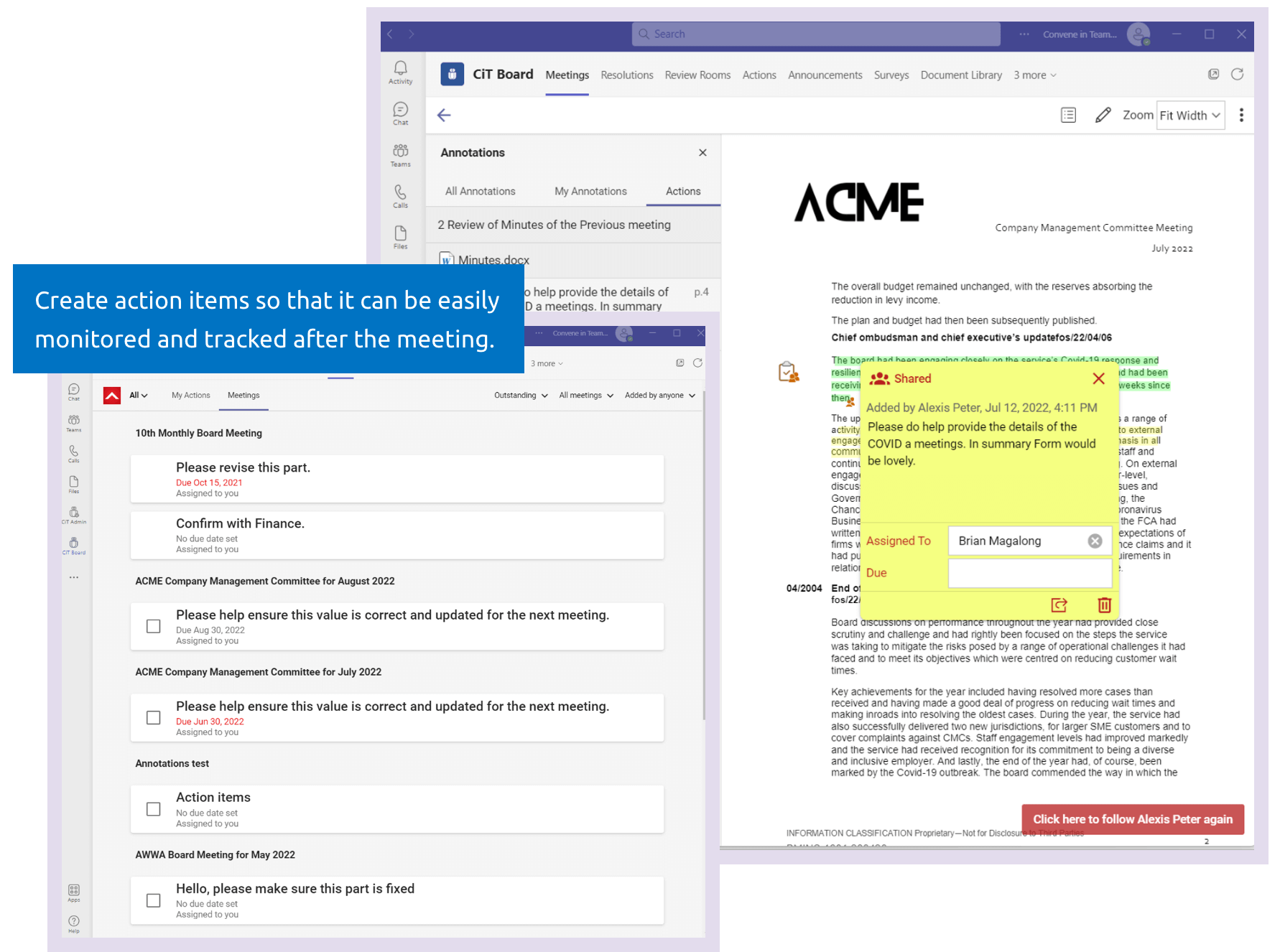Open the '3 more' channels dropdown
The image size is (1280, 952).
pyautogui.click(x=1034, y=75)
